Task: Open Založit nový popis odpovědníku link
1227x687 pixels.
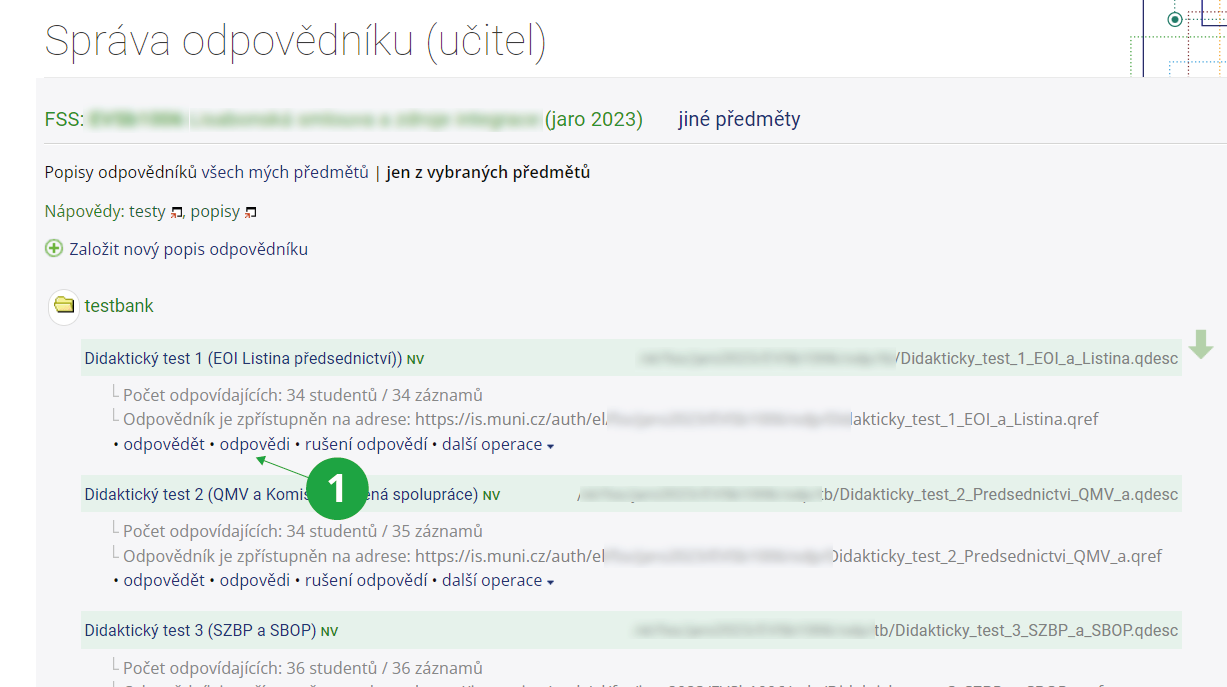Action: [x=188, y=249]
